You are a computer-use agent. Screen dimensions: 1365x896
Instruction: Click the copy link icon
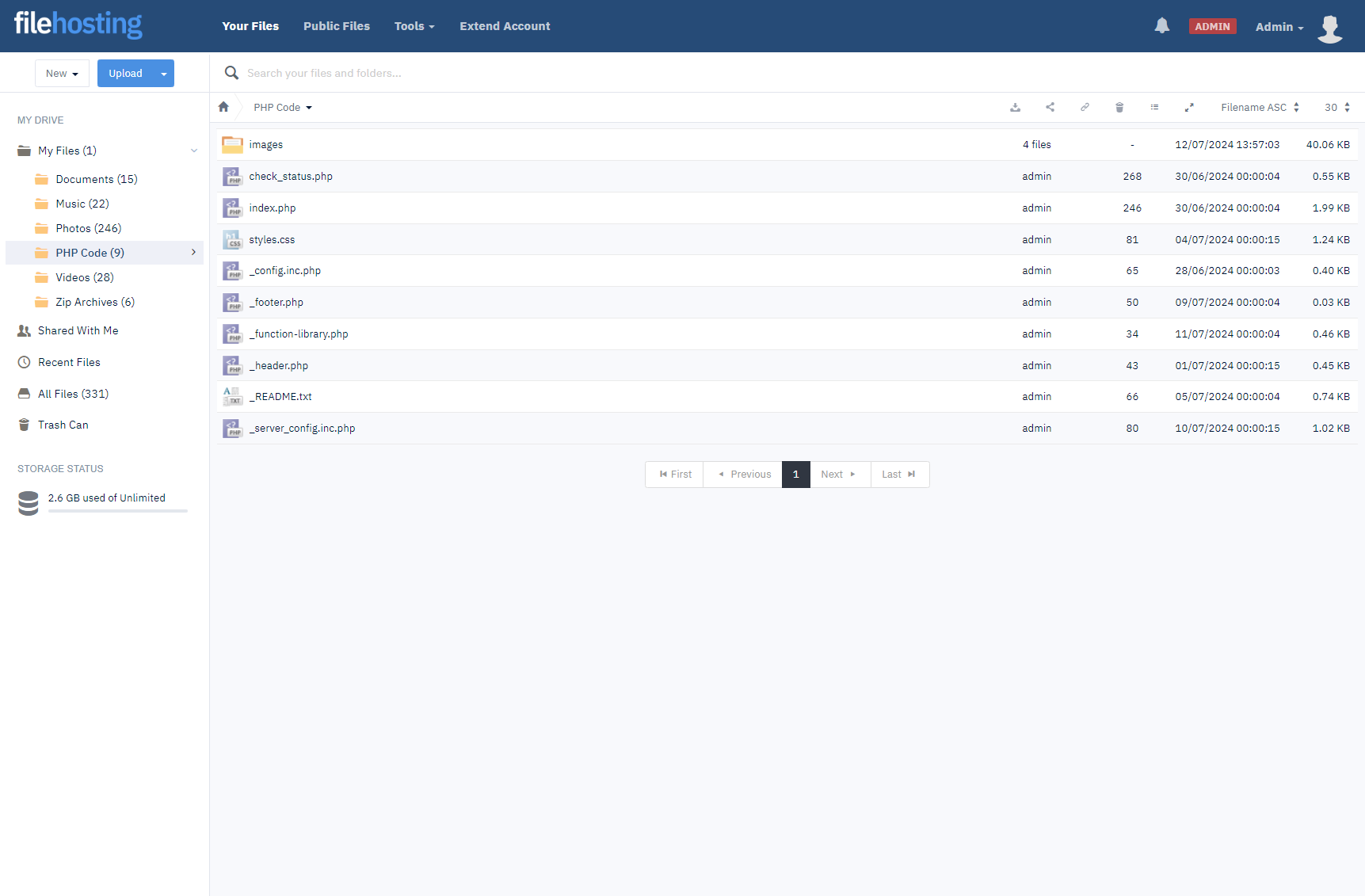(1085, 108)
